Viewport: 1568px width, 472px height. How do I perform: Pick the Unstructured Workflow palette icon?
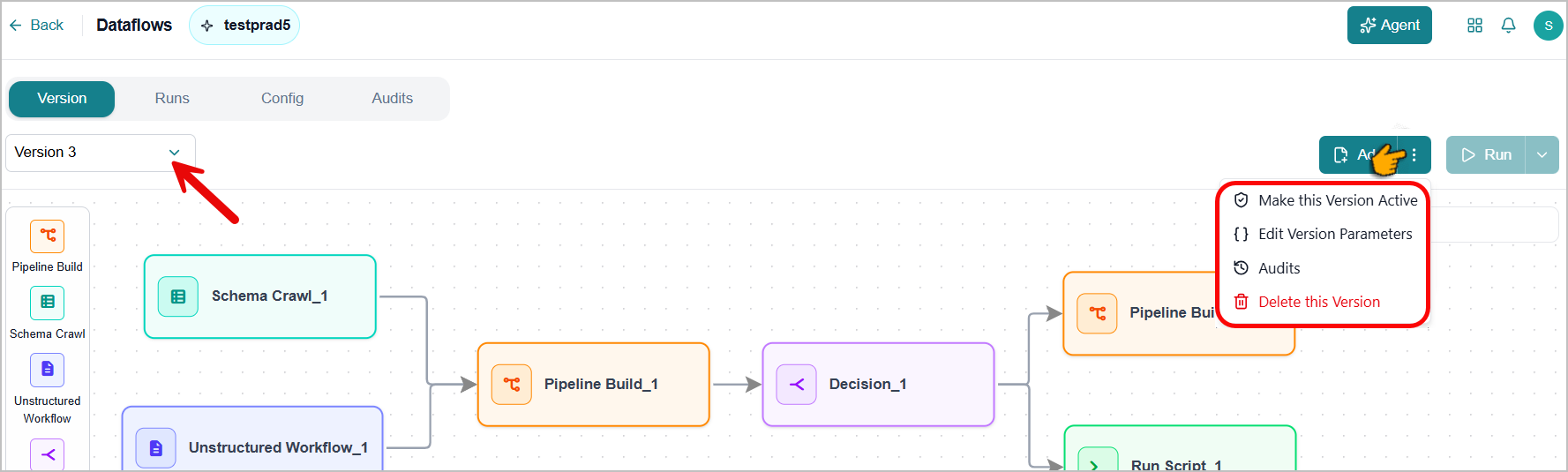pos(48,370)
